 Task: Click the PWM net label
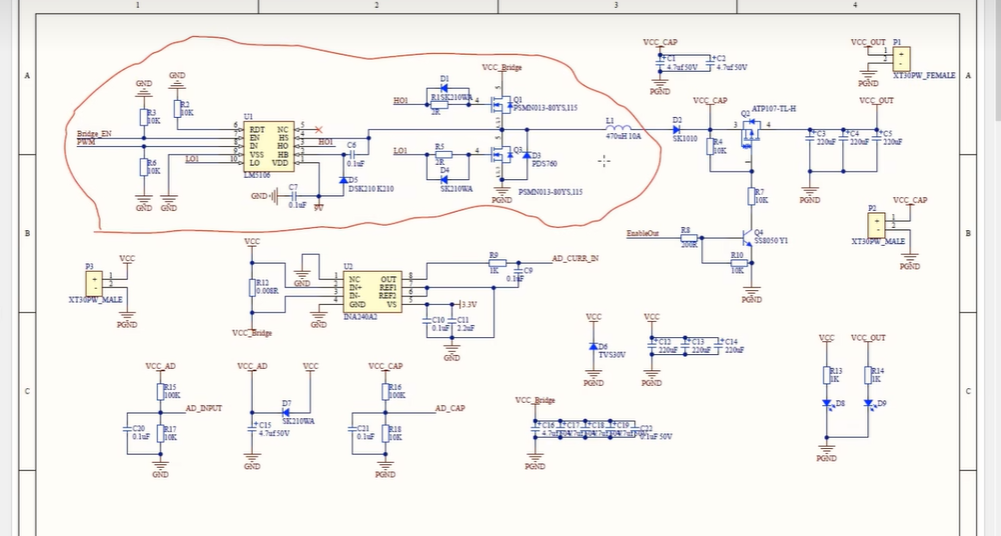click(86, 142)
